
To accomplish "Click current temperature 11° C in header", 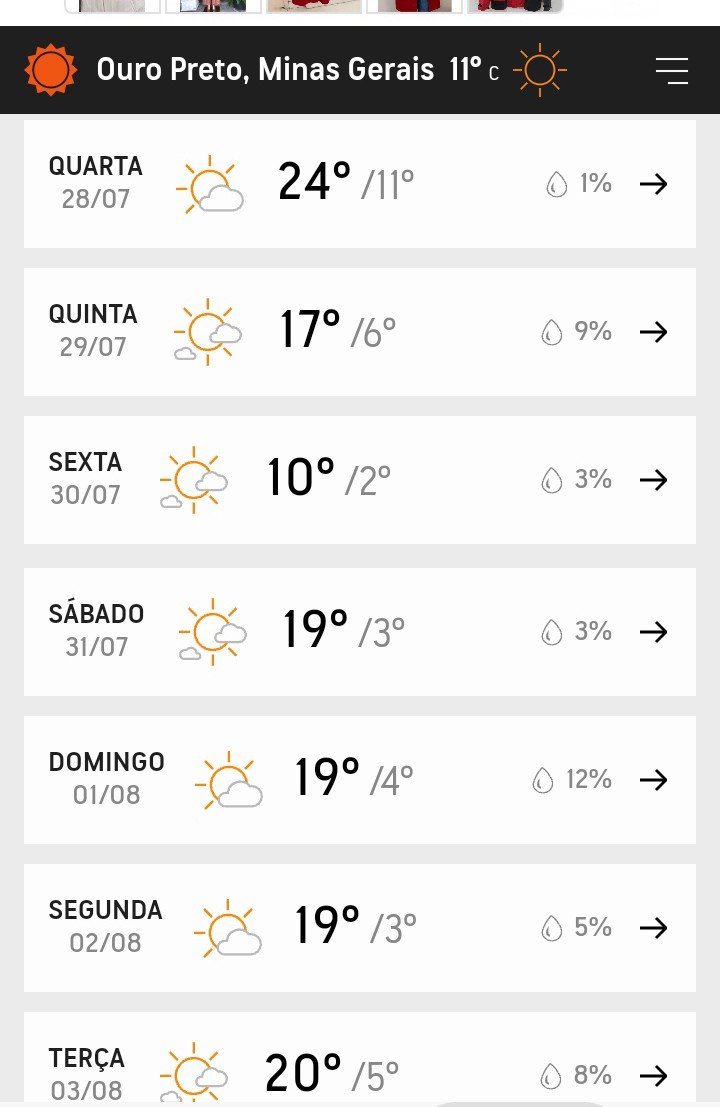I will [474, 70].
